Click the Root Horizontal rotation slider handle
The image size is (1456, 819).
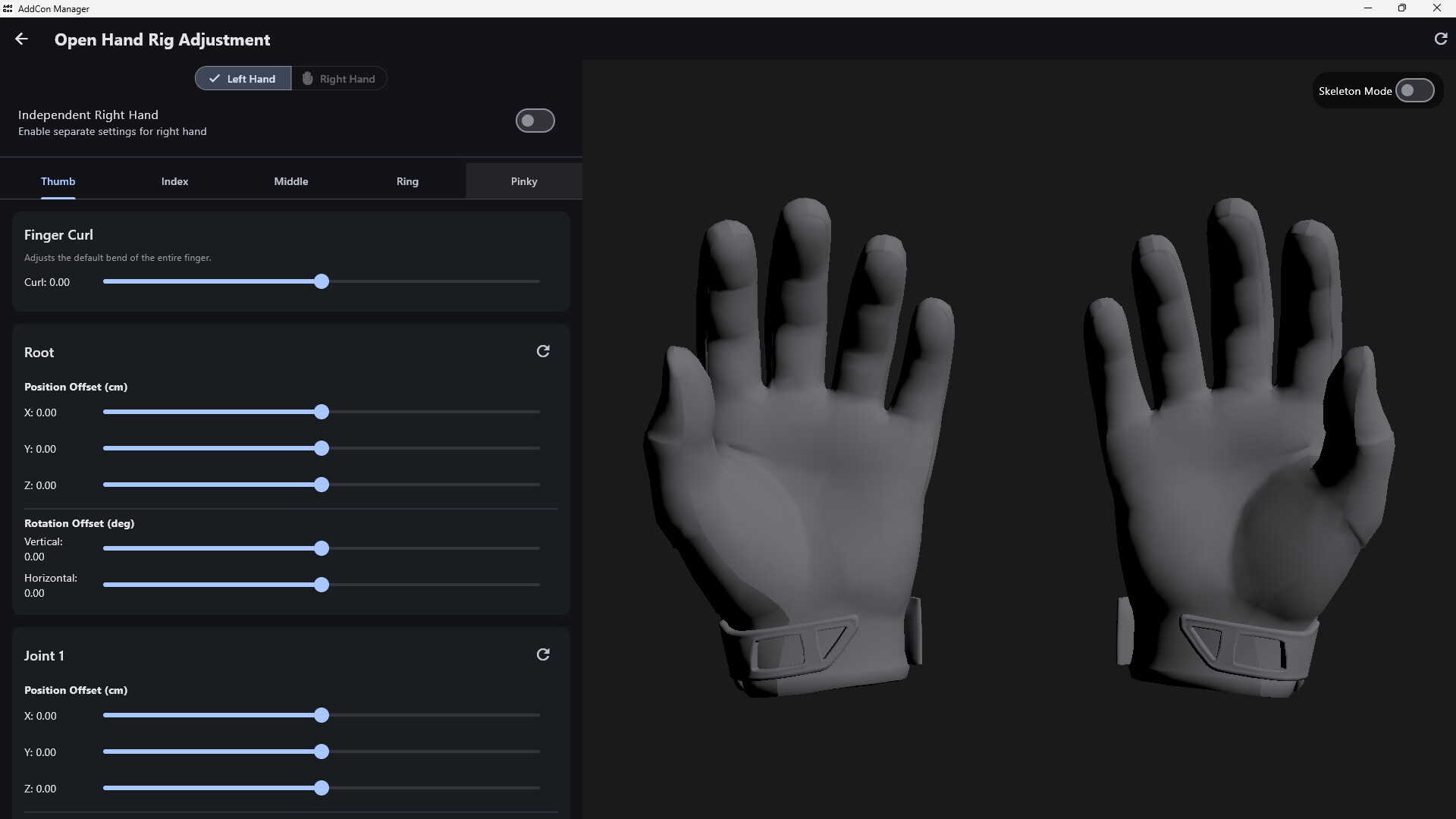pyautogui.click(x=322, y=585)
